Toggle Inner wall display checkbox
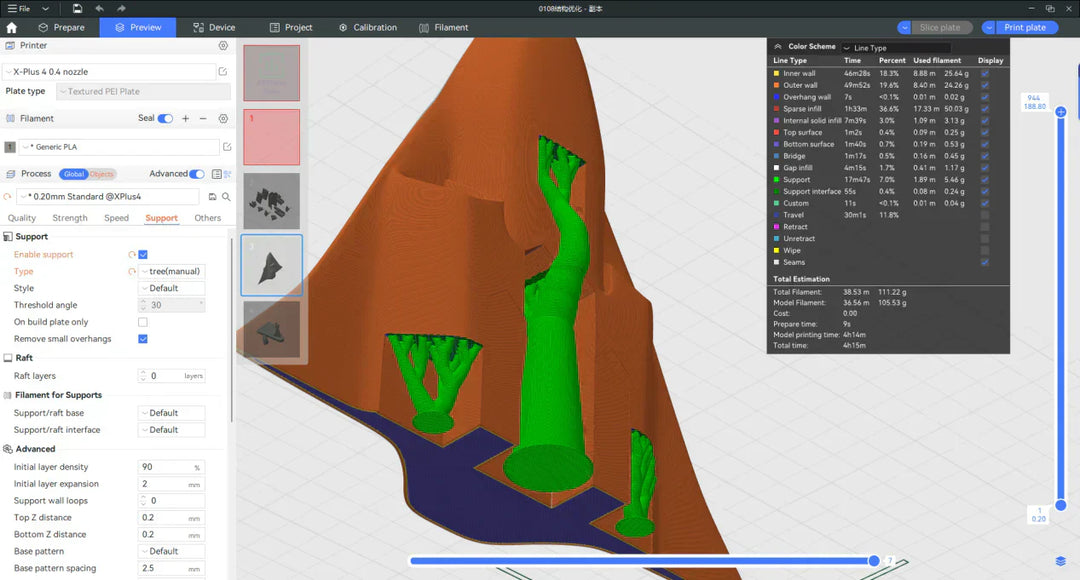Viewport: 1080px width, 580px height. click(987, 72)
